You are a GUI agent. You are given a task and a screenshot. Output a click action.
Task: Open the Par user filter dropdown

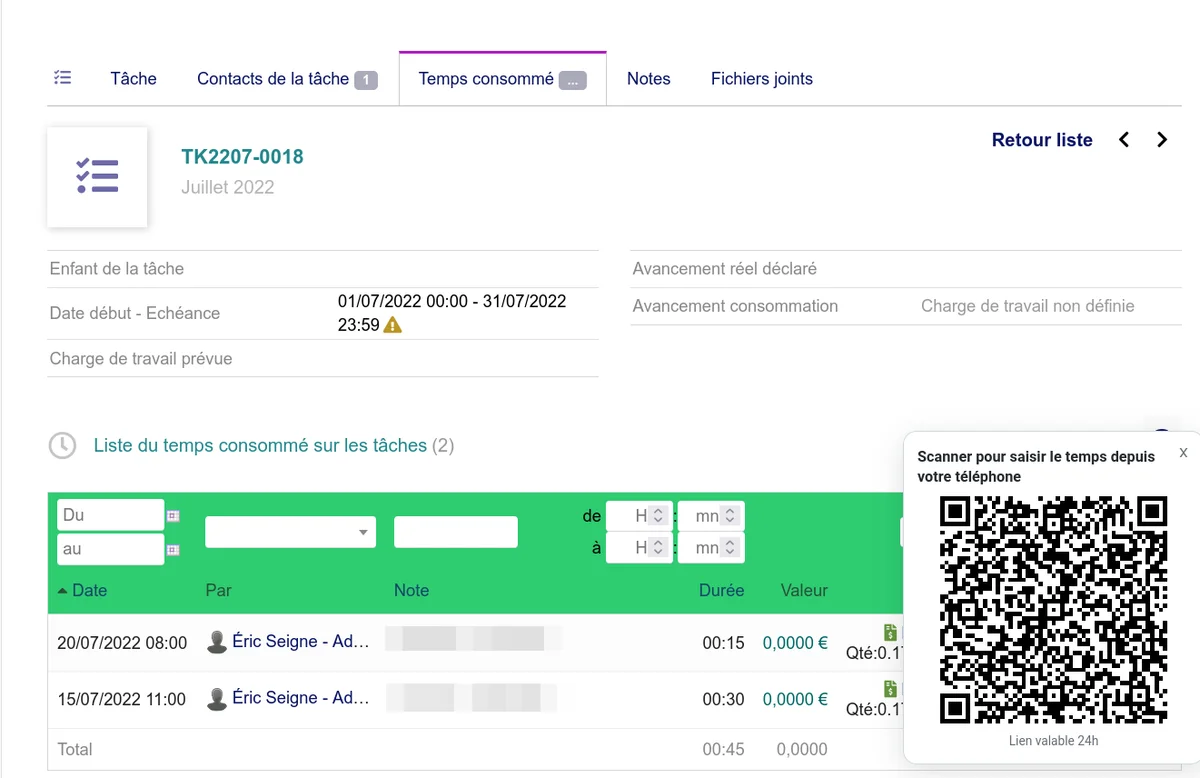(290, 532)
